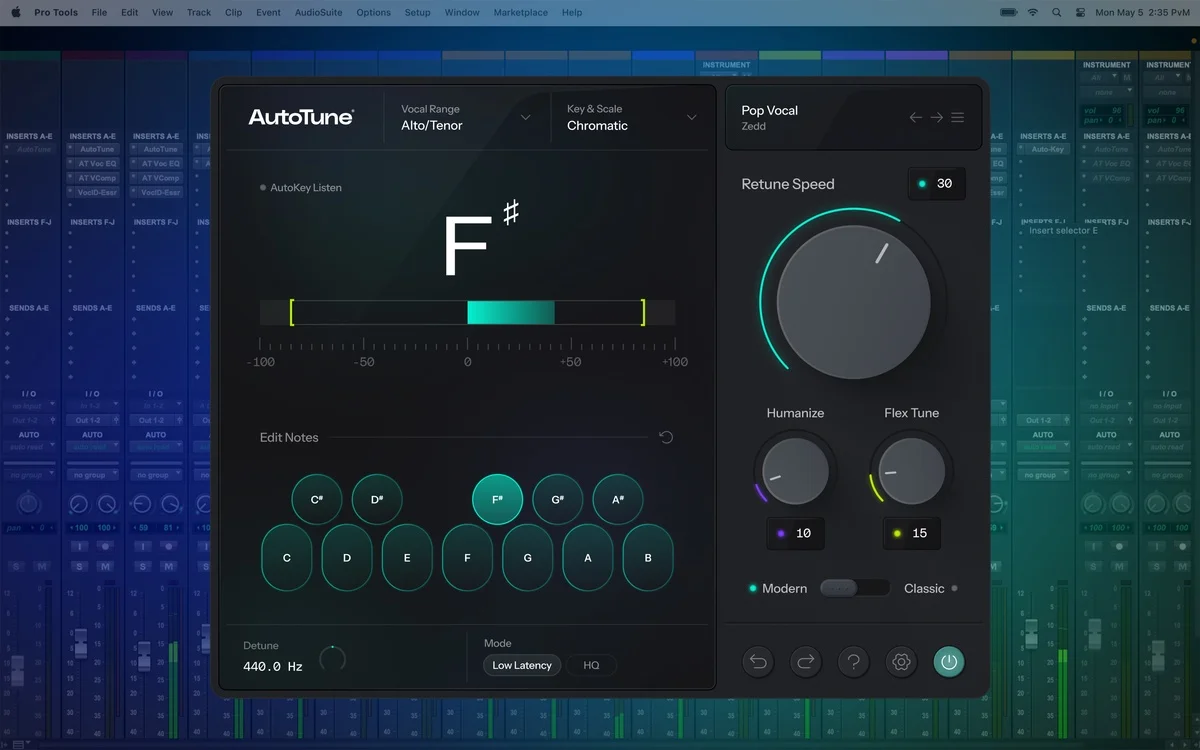Reset Edit Notes with the revert icon
This screenshot has height=750, width=1200.
coord(666,437)
